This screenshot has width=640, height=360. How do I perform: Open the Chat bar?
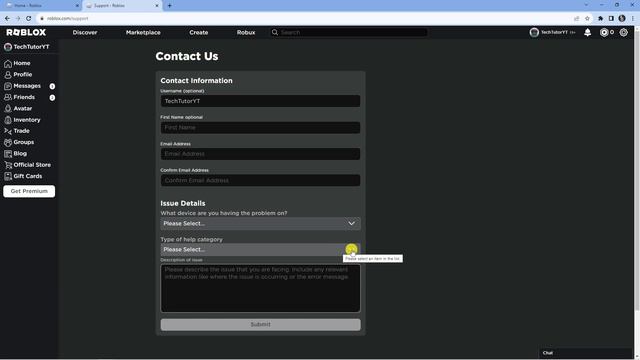click(586, 353)
